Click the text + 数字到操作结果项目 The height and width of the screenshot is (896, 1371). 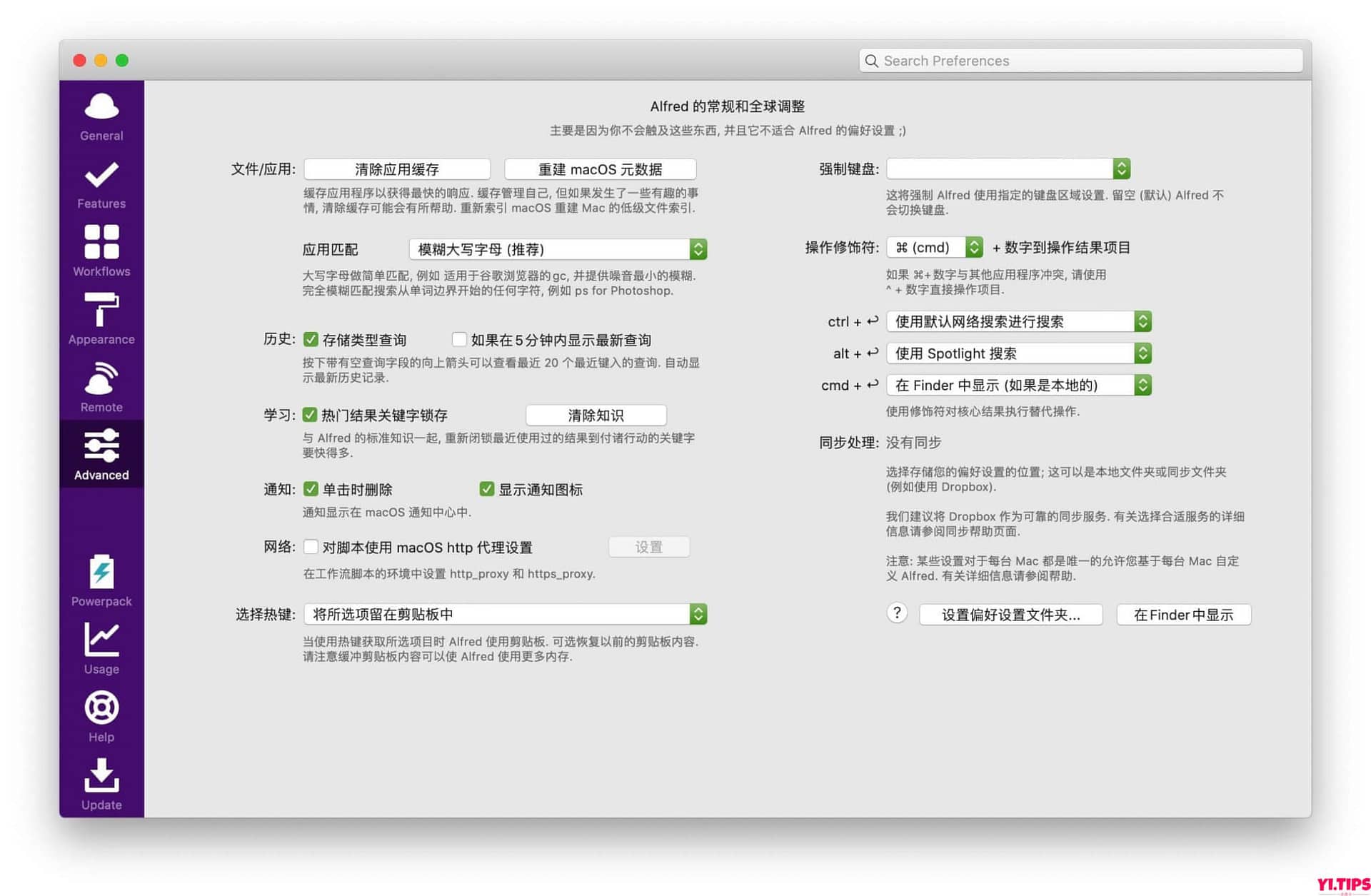pyautogui.click(x=1061, y=247)
